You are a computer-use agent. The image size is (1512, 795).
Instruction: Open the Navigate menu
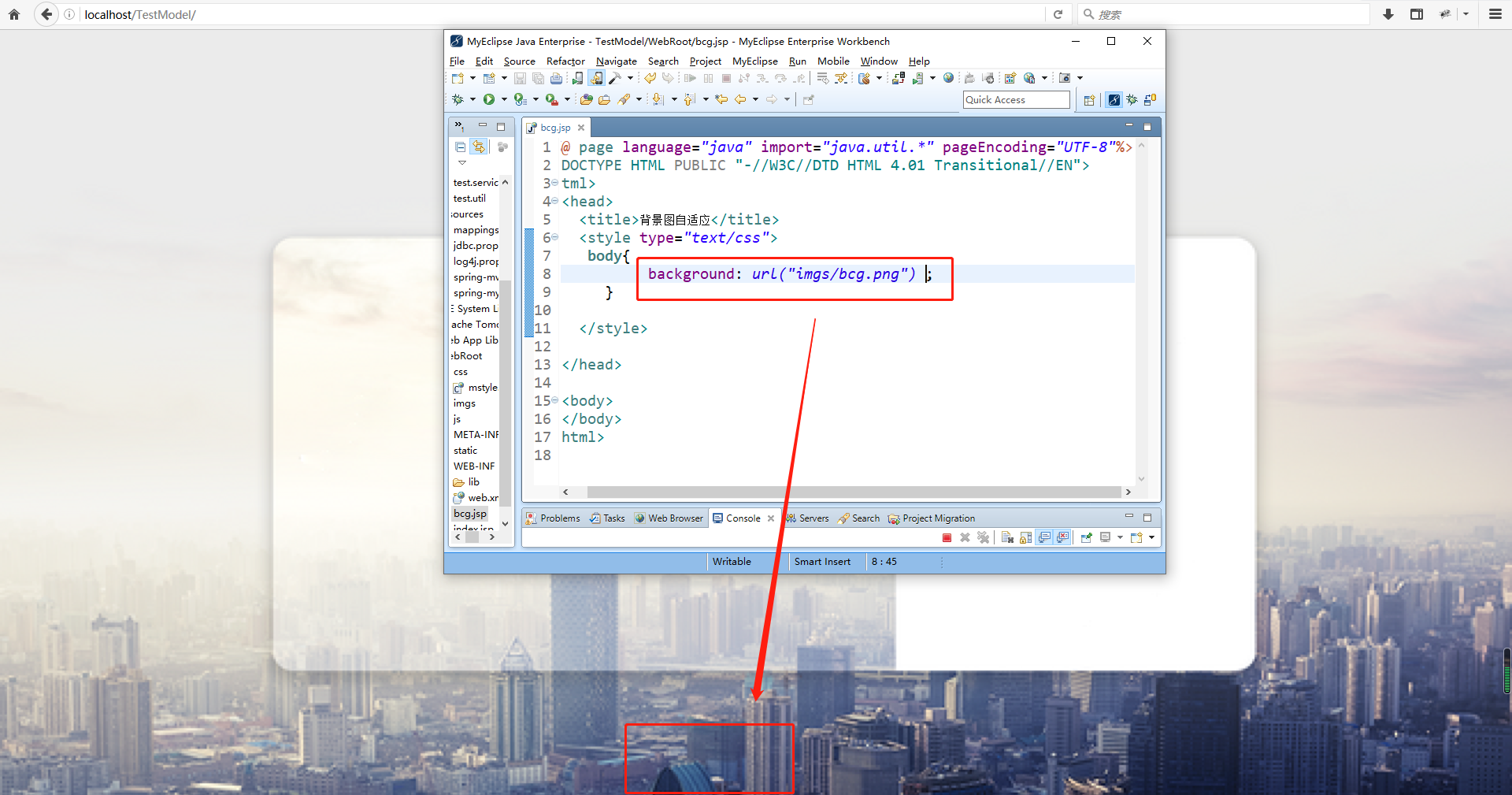(x=616, y=61)
